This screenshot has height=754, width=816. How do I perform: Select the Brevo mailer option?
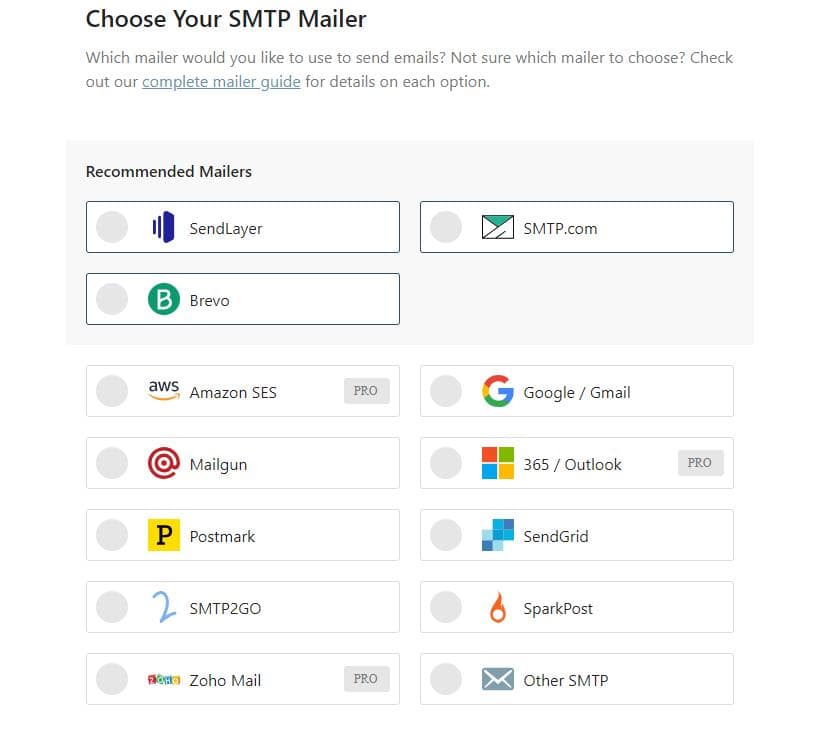(112, 298)
